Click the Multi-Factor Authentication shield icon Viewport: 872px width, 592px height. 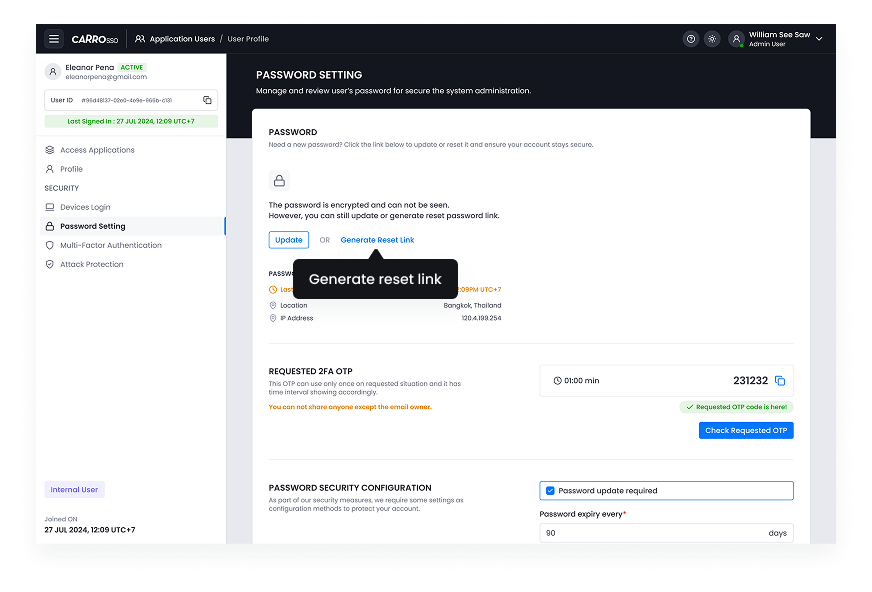(50, 245)
